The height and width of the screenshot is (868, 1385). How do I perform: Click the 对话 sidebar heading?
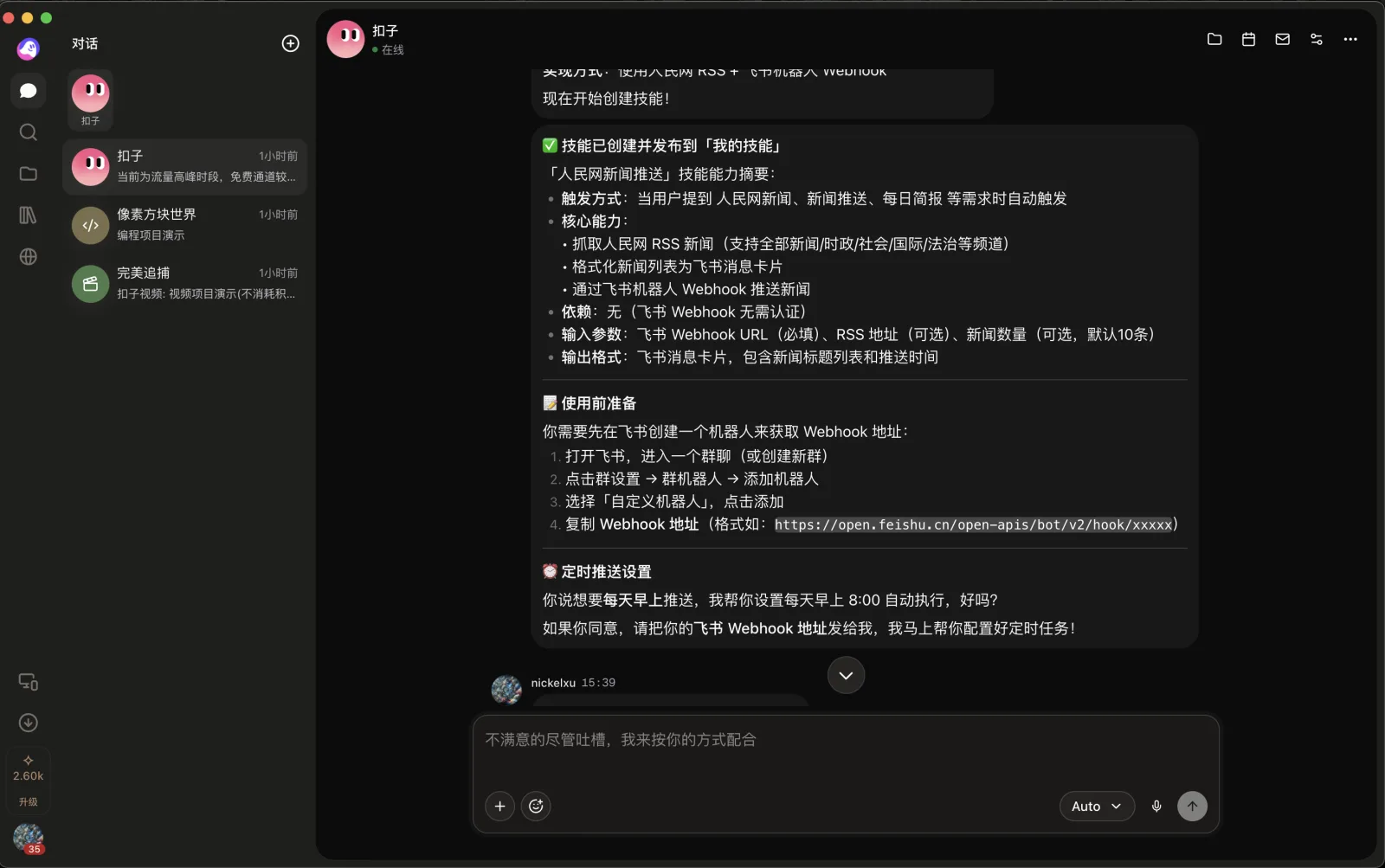tap(85, 43)
